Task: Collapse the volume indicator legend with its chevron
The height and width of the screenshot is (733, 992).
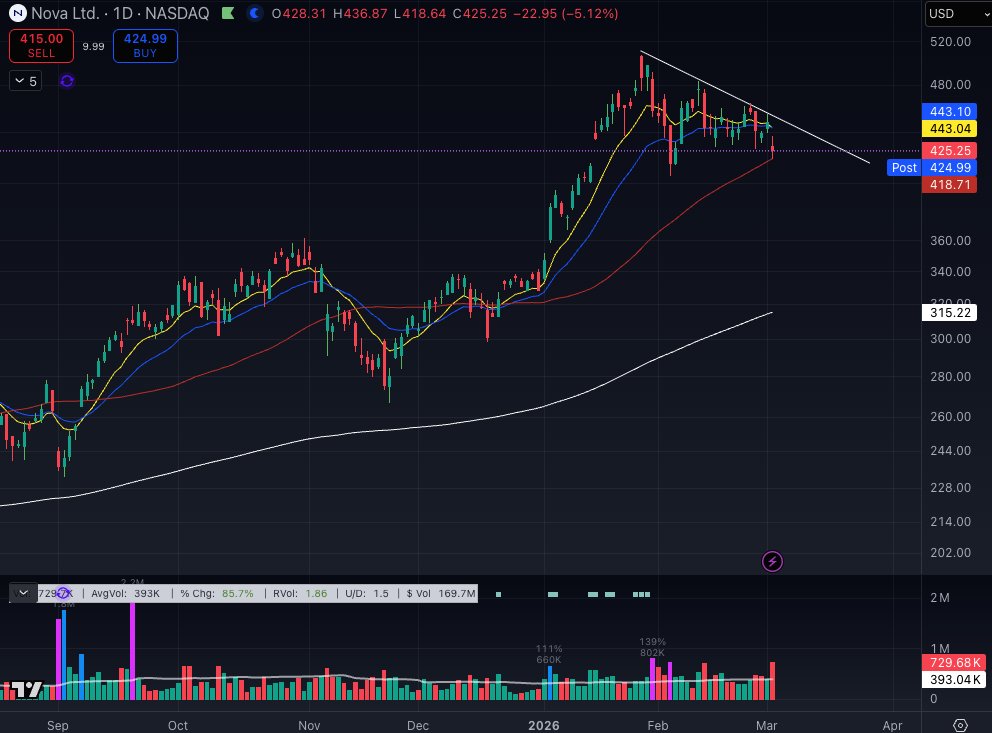Action: click(23, 593)
